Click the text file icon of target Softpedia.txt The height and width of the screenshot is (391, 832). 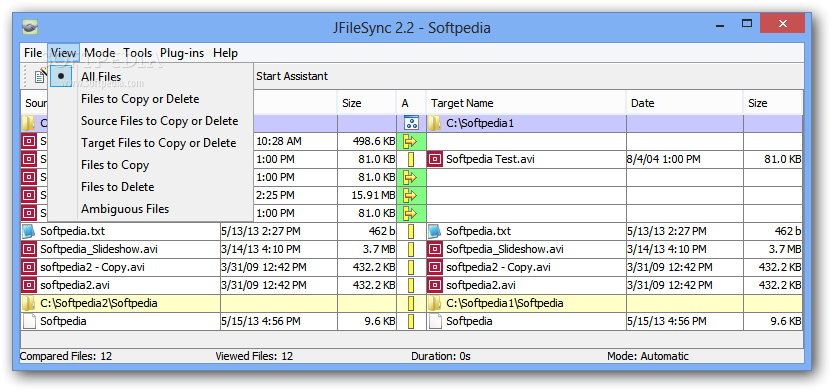(435, 231)
